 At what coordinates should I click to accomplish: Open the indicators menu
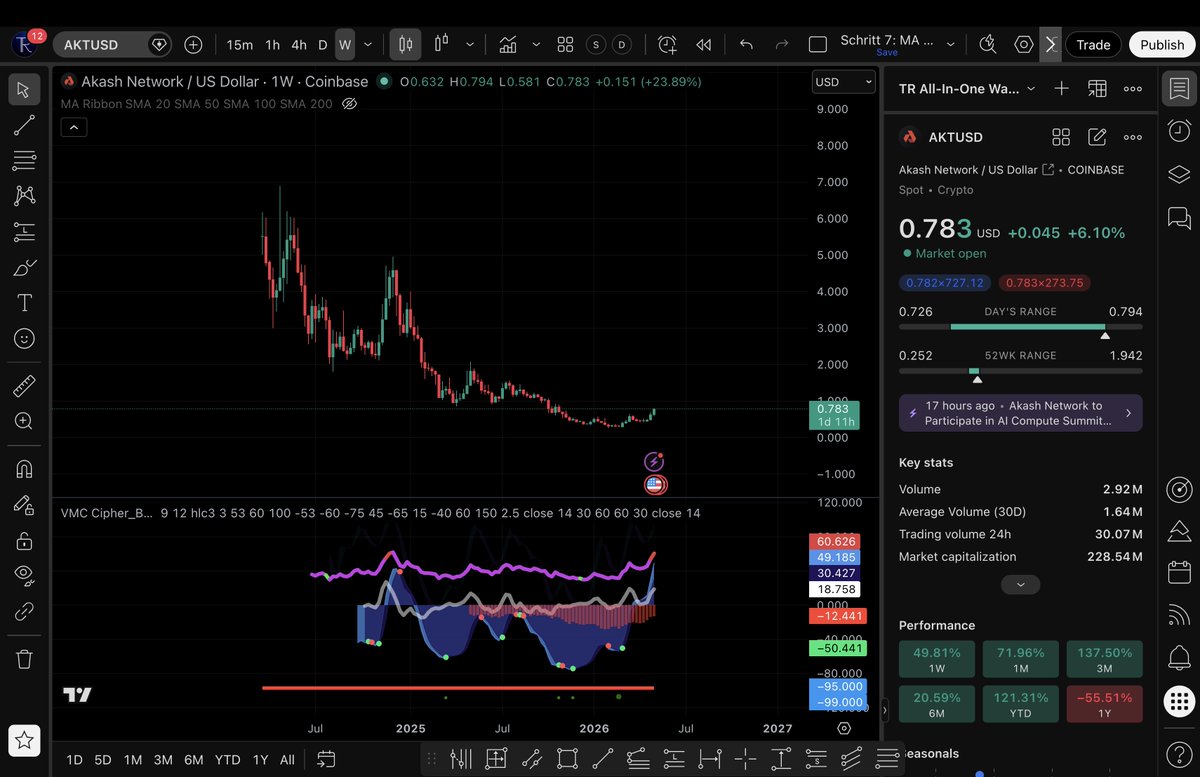(508, 45)
